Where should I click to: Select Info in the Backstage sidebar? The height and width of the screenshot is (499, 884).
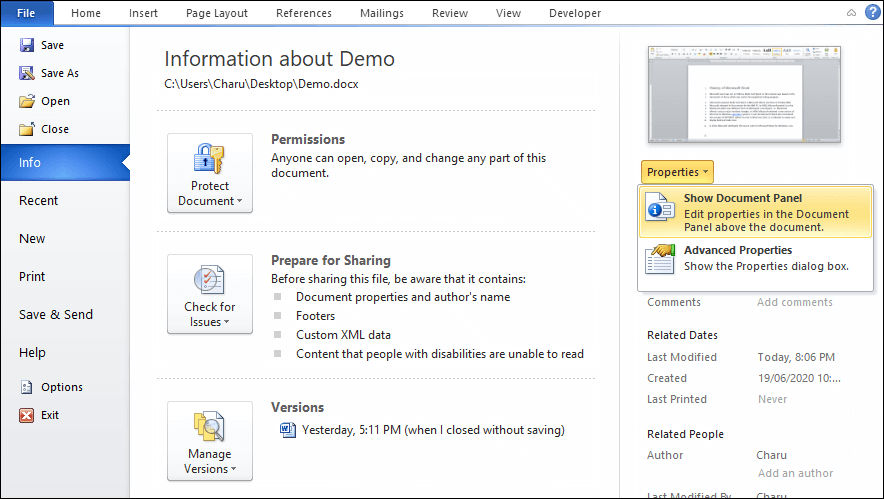click(x=65, y=162)
